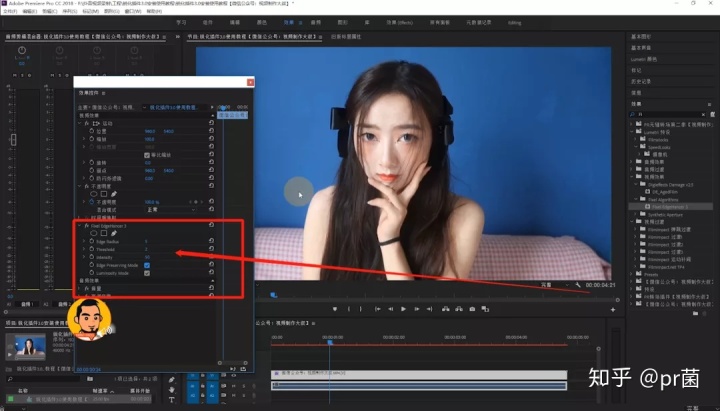Toggle Threshold stopwatch animation

(91, 249)
